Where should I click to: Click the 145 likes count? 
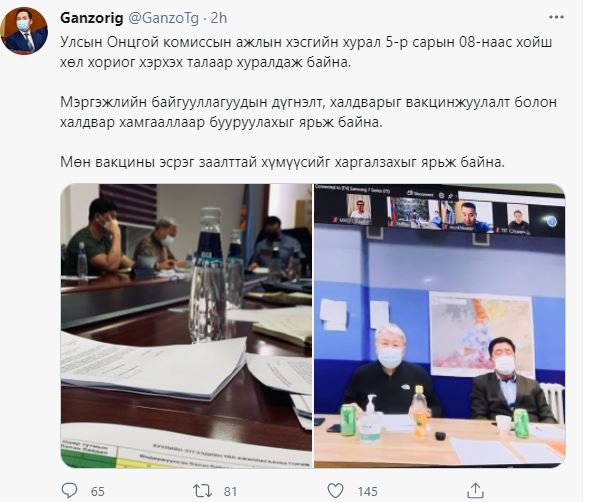(367, 491)
